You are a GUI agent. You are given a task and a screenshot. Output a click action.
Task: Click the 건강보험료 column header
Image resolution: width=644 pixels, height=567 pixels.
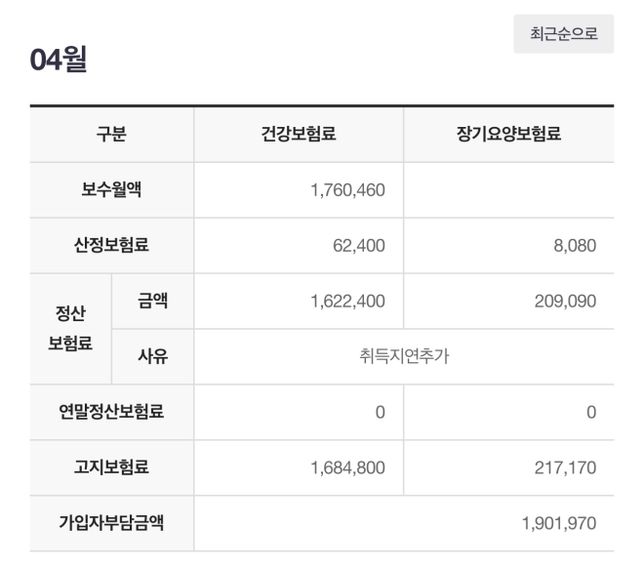tap(298, 134)
